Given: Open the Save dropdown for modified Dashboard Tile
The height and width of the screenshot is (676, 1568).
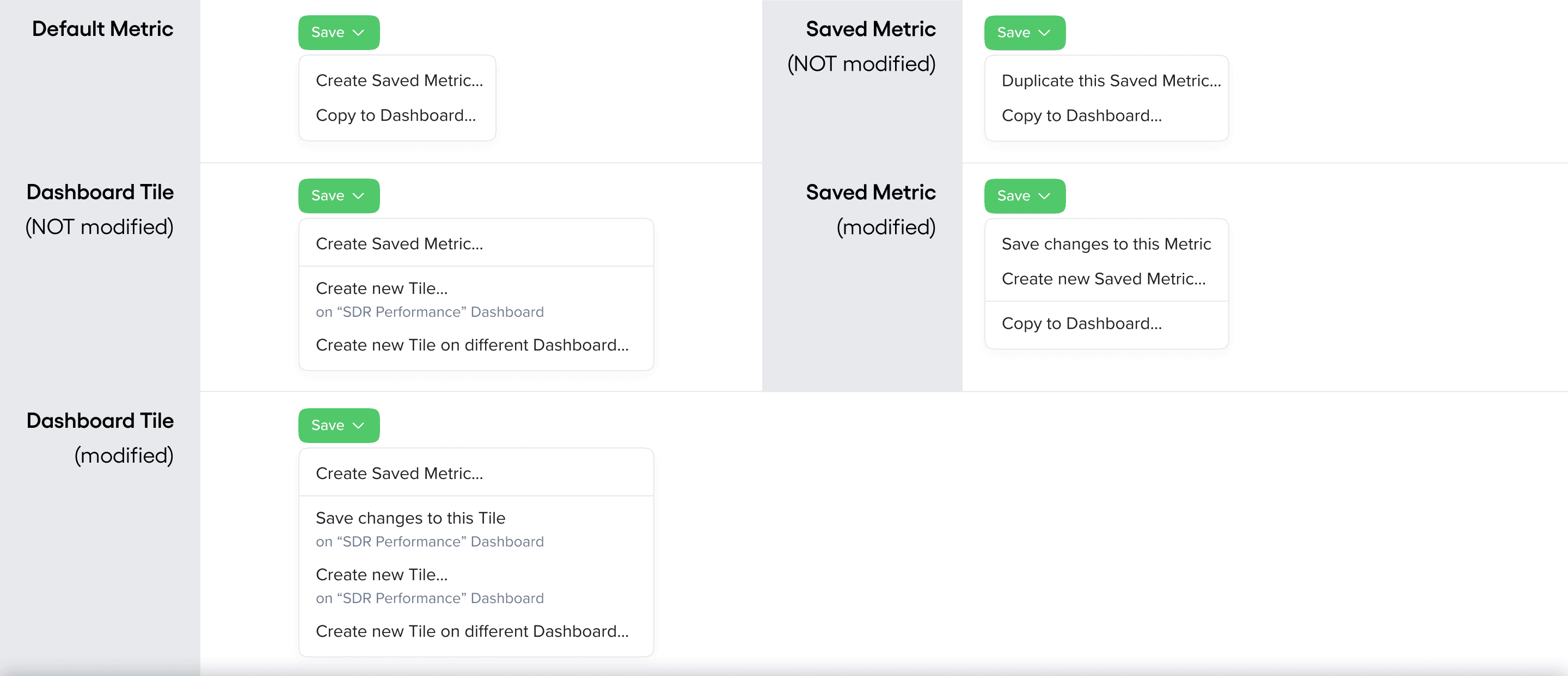Looking at the screenshot, I should (339, 425).
